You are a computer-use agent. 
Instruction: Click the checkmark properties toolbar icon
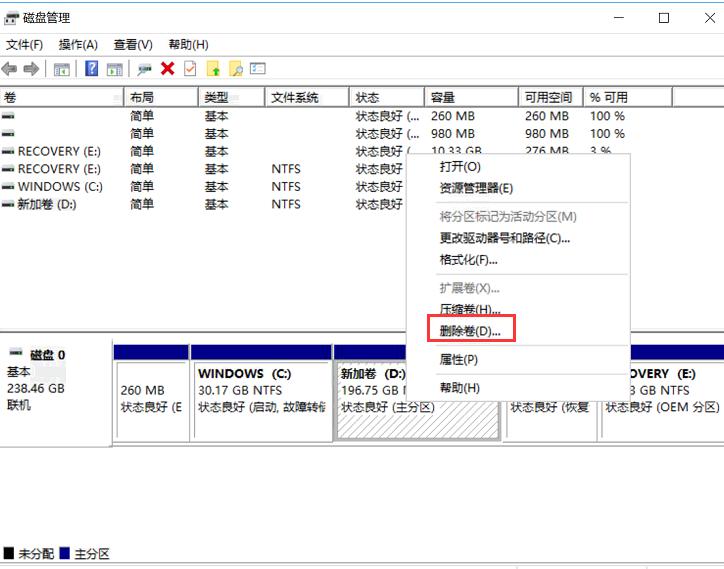[x=190, y=69]
